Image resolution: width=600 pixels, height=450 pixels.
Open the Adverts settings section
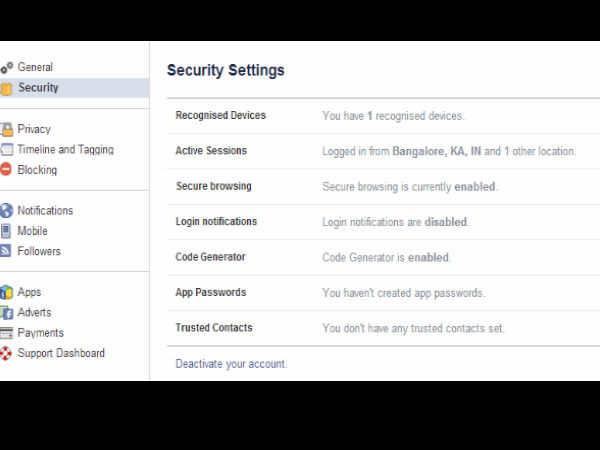pos(35,313)
